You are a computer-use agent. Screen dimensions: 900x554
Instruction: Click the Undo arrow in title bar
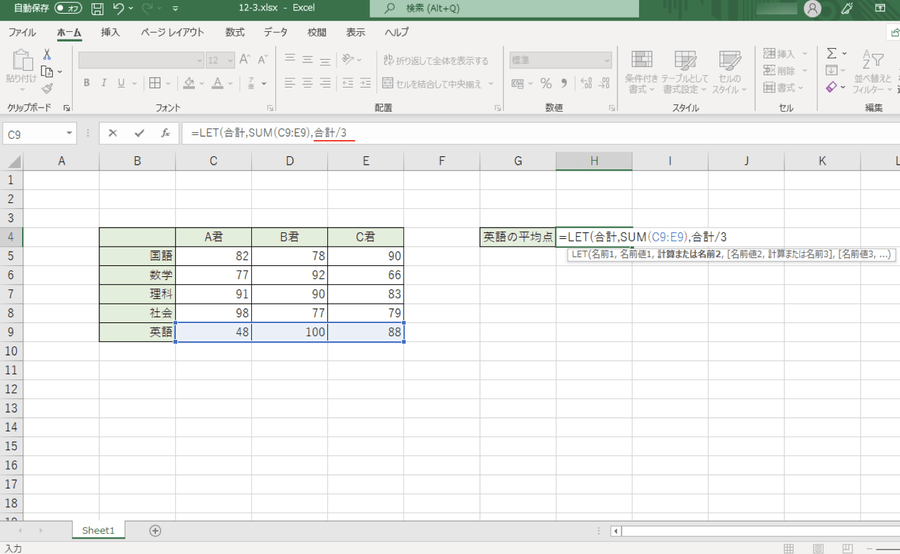pyautogui.click(x=120, y=9)
